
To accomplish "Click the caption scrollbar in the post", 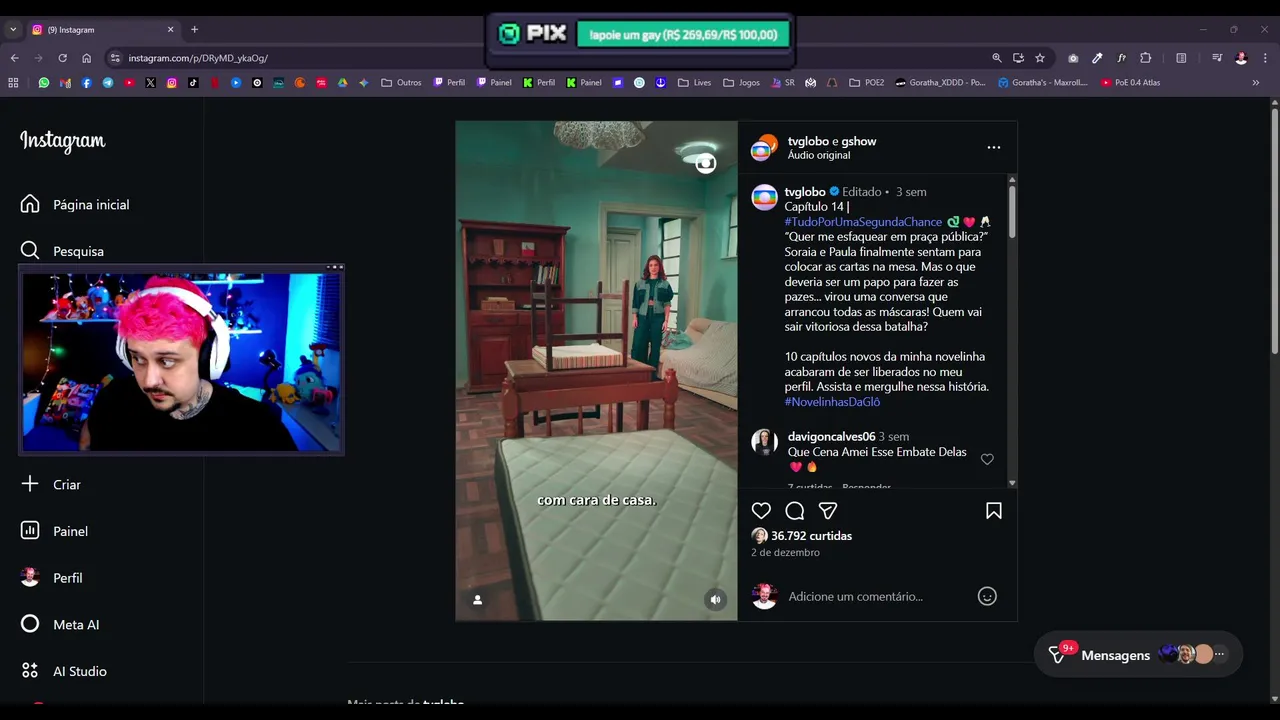I will click(1012, 210).
